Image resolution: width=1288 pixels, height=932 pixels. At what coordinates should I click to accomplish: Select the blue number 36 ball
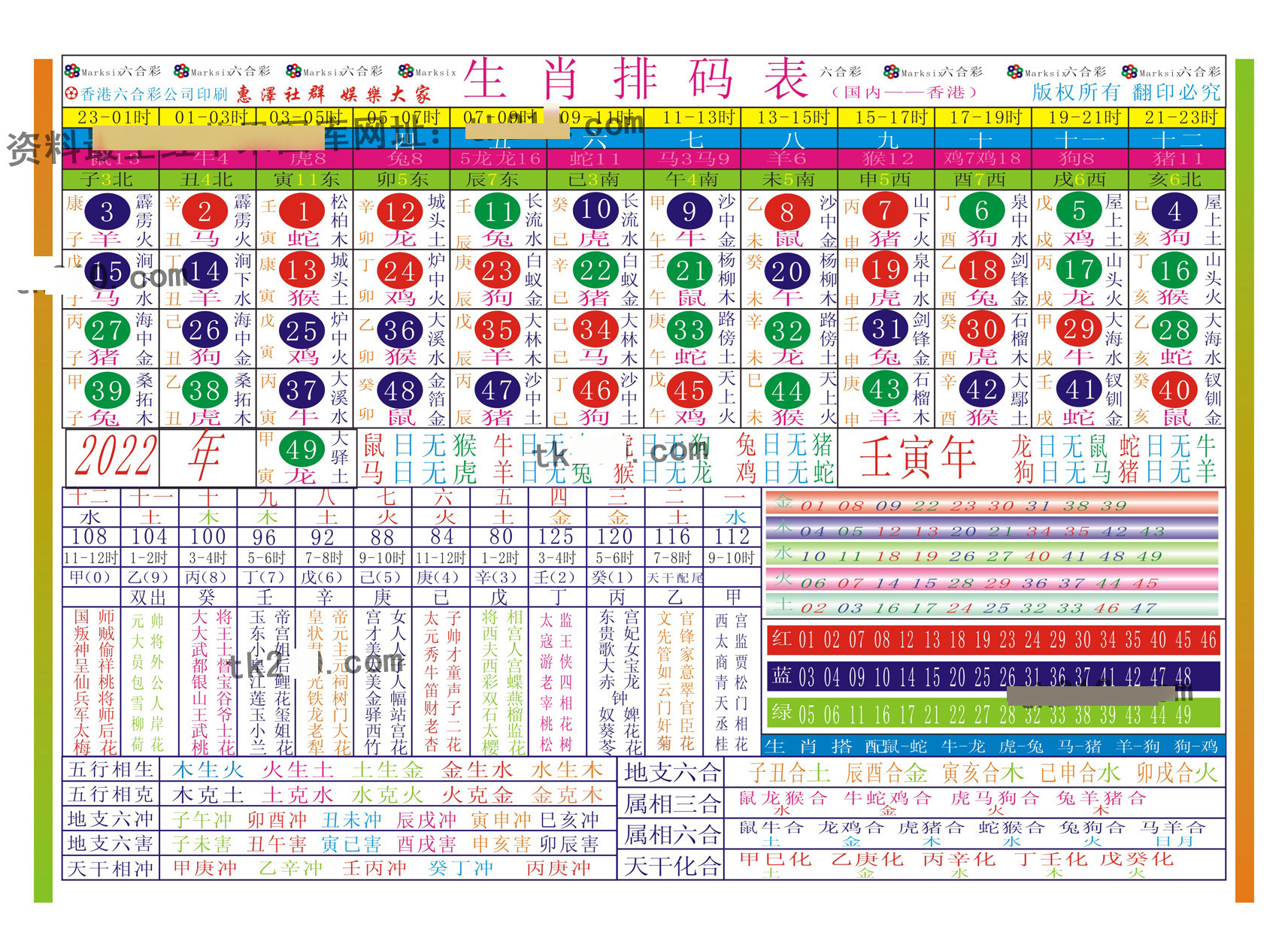point(399,330)
